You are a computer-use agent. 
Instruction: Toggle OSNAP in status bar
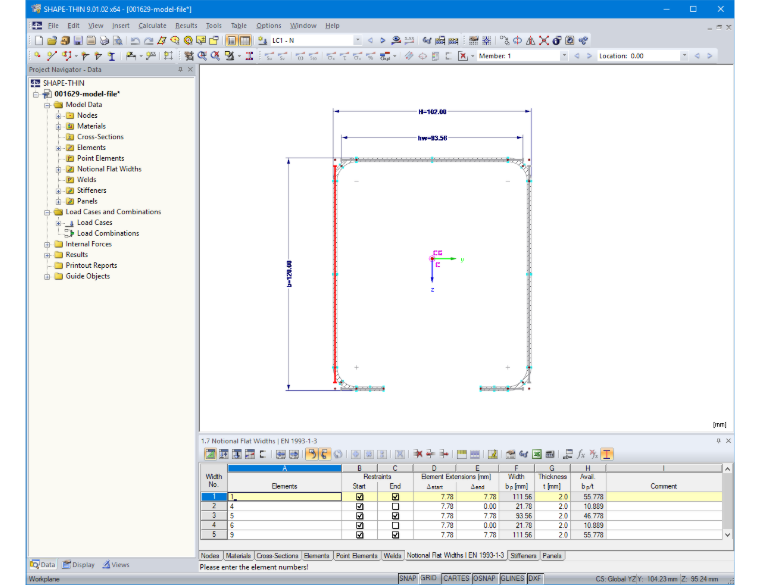[484, 579]
